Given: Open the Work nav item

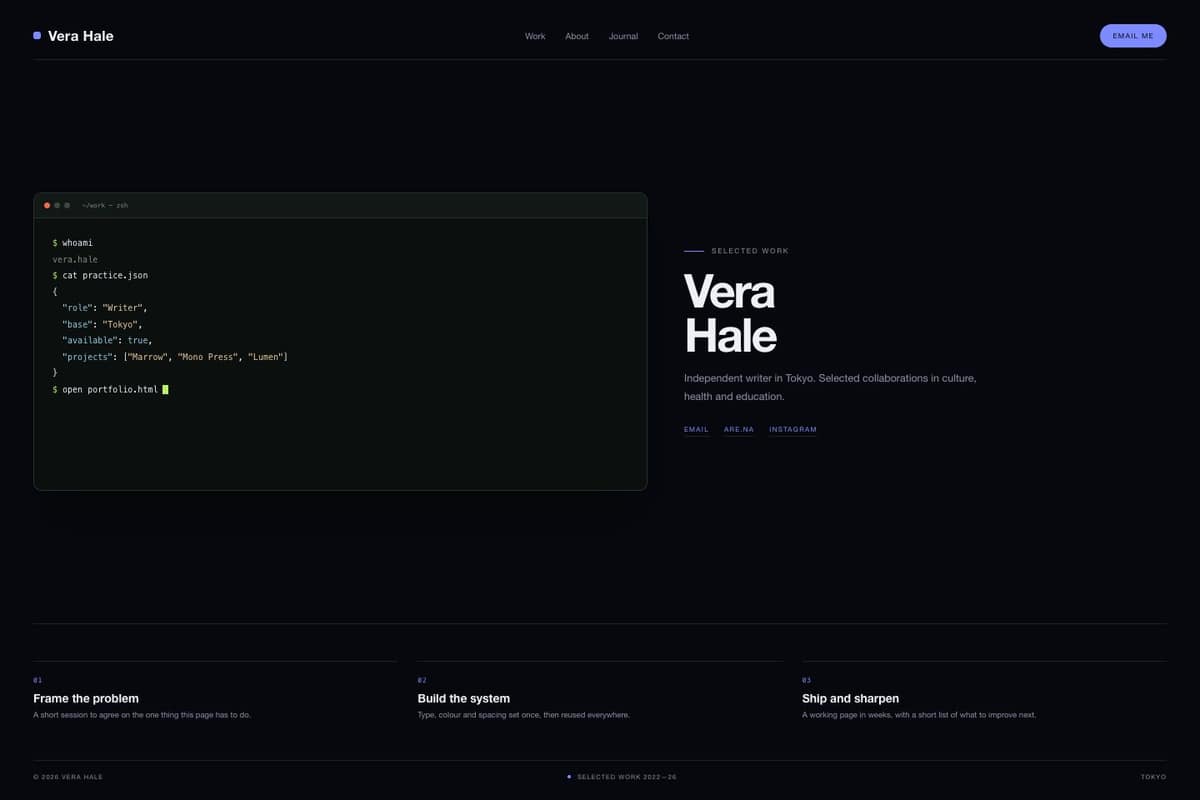Looking at the screenshot, I should point(535,36).
